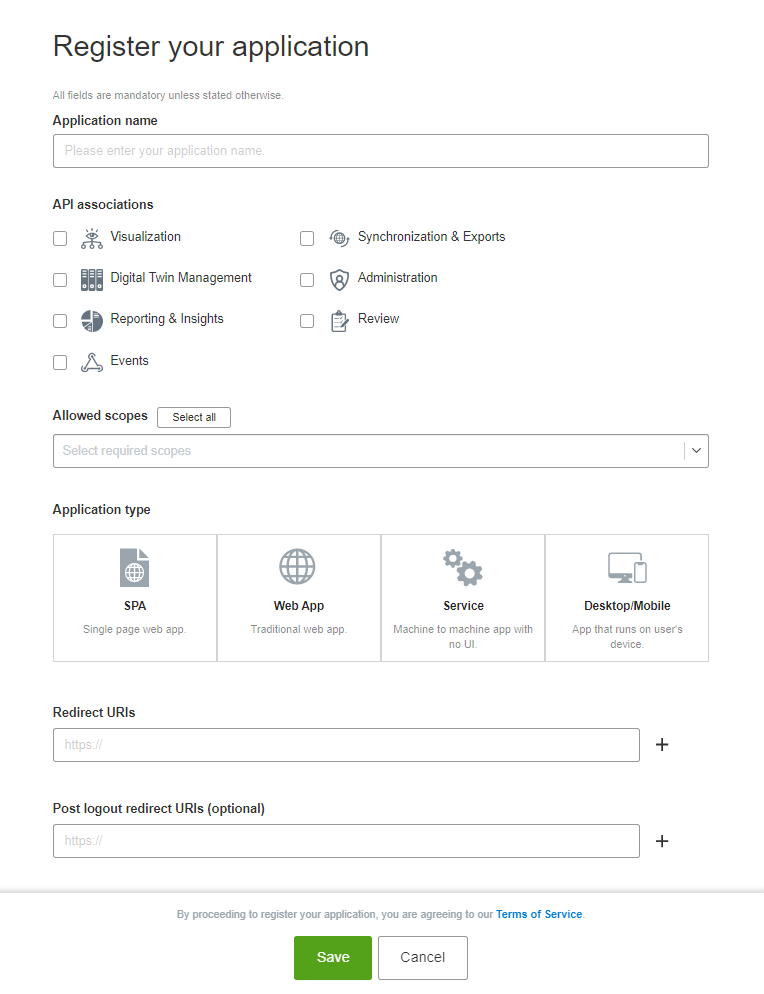The height and width of the screenshot is (994, 764).
Task: Focus the Application name input field
Action: pyautogui.click(x=380, y=151)
